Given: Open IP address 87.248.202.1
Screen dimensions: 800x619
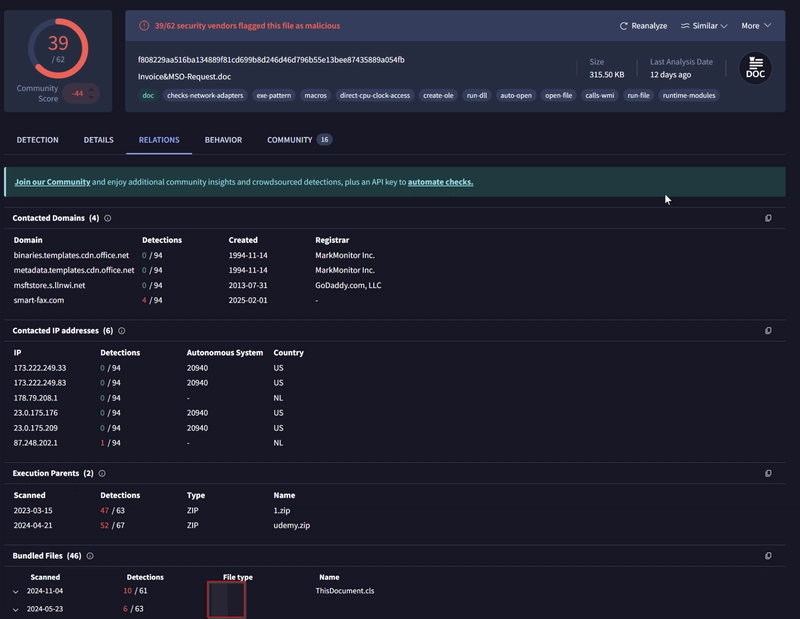Looking at the screenshot, I should 36,443.
